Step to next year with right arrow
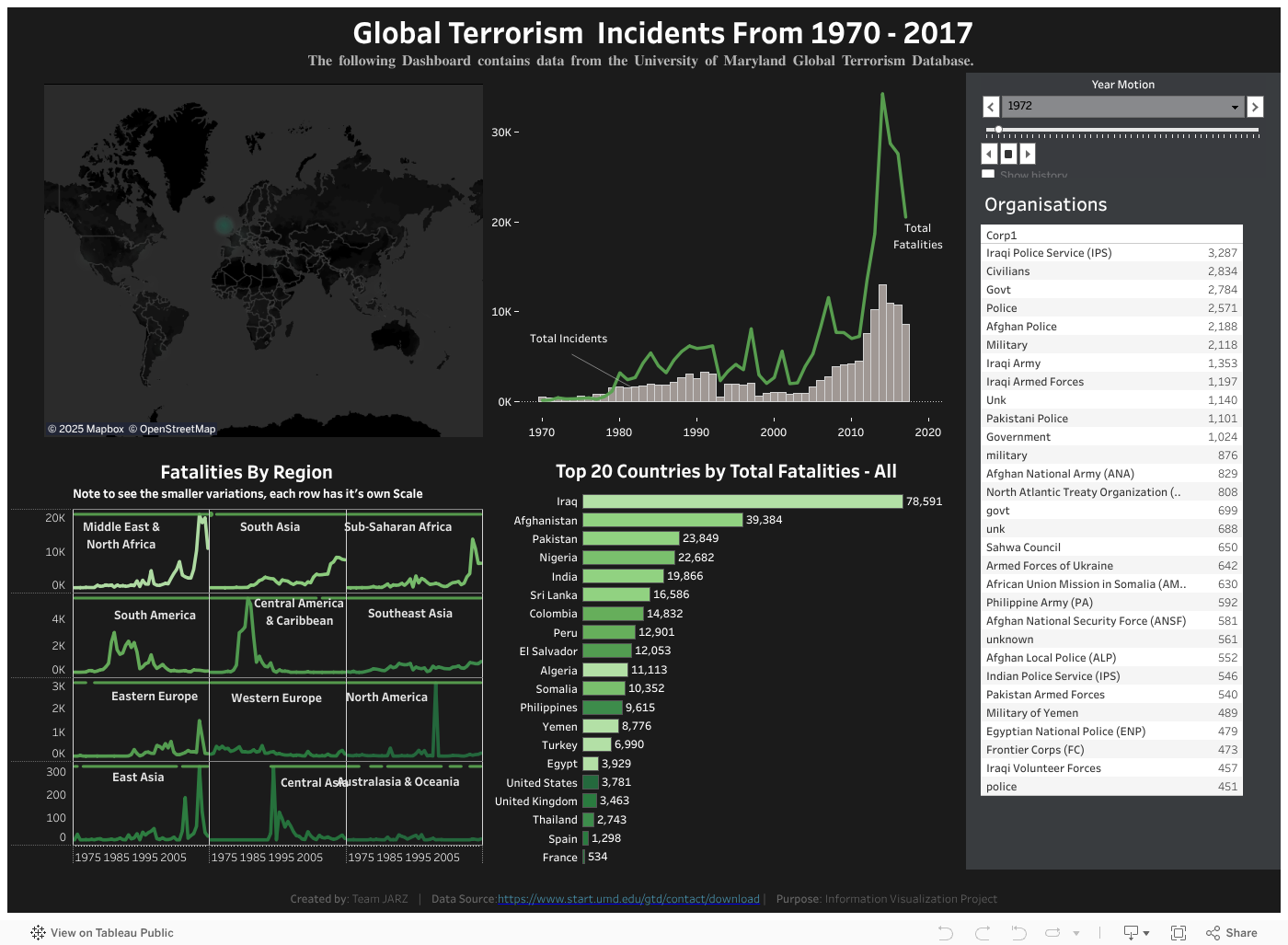Image resolution: width=1288 pixels, height=945 pixels. [x=1255, y=107]
